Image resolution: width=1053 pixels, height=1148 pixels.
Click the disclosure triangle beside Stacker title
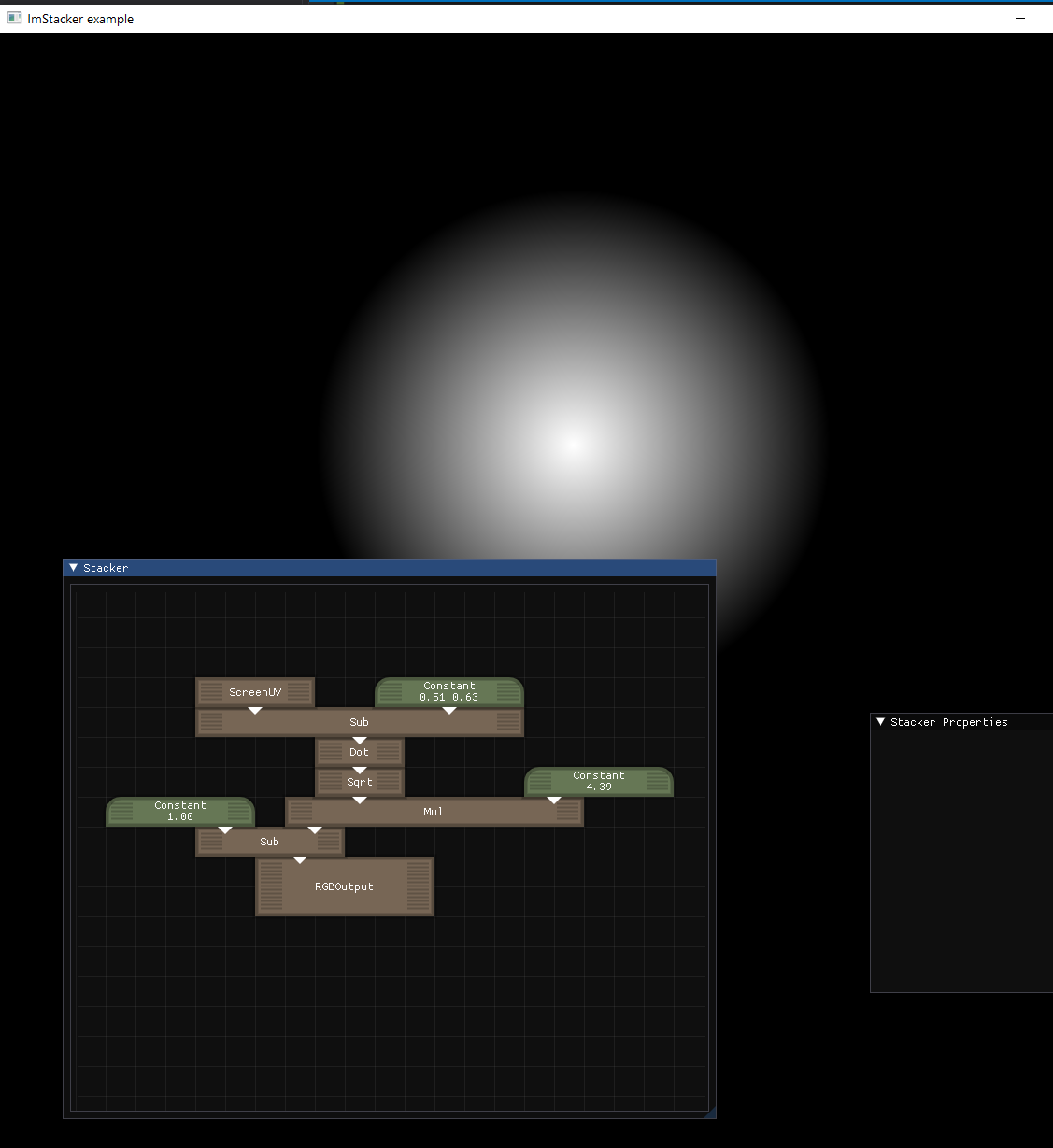pos(73,568)
